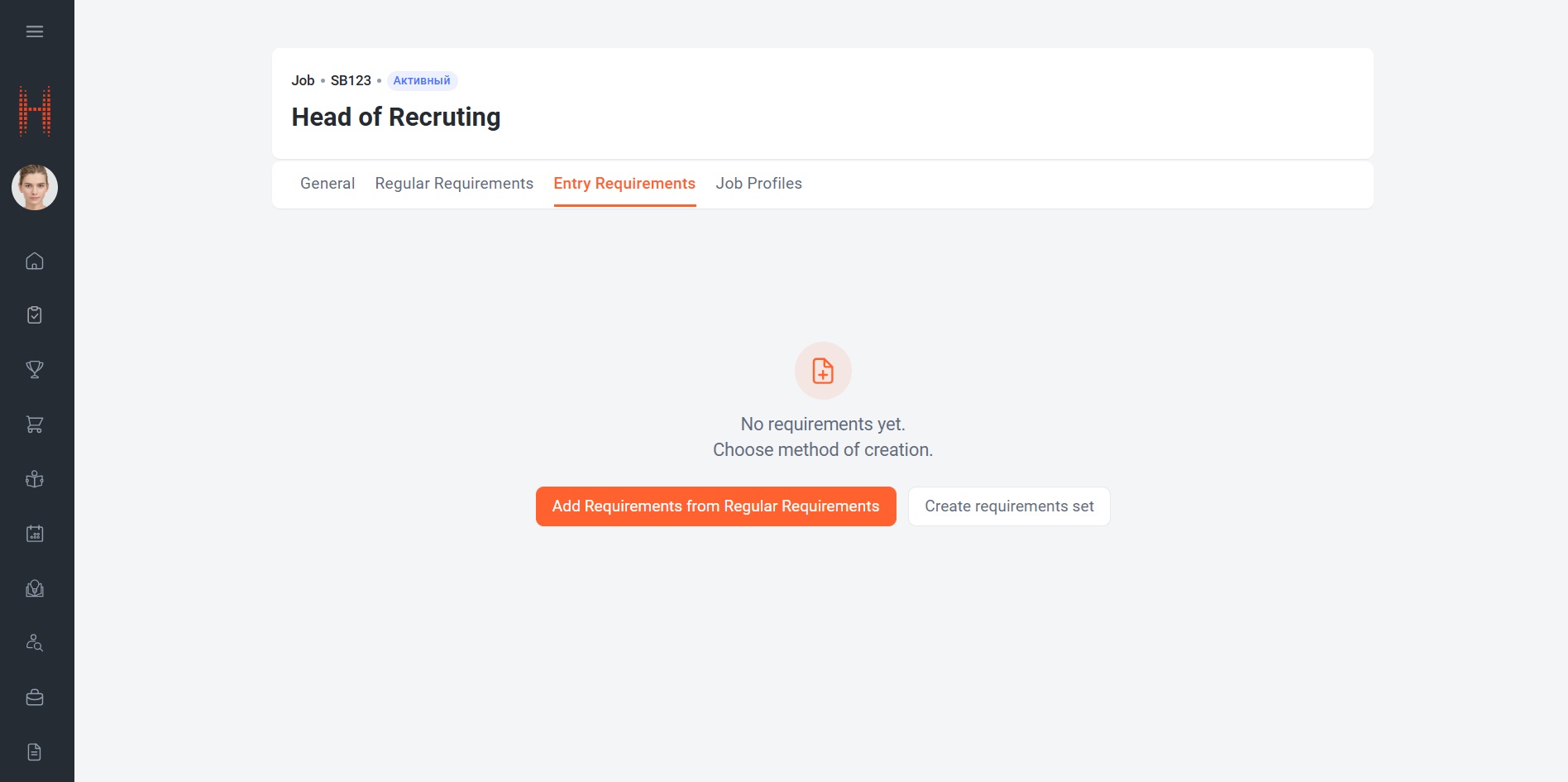This screenshot has height=782, width=1568.
Task: Open the people search icon
Action: click(35, 643)
